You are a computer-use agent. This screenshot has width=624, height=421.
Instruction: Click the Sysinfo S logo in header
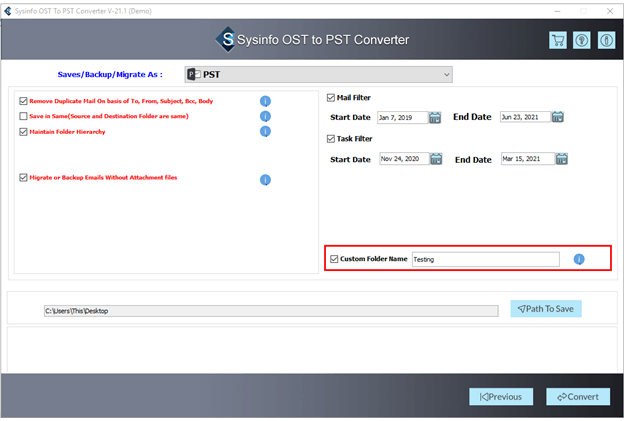(x=226, y=39)
